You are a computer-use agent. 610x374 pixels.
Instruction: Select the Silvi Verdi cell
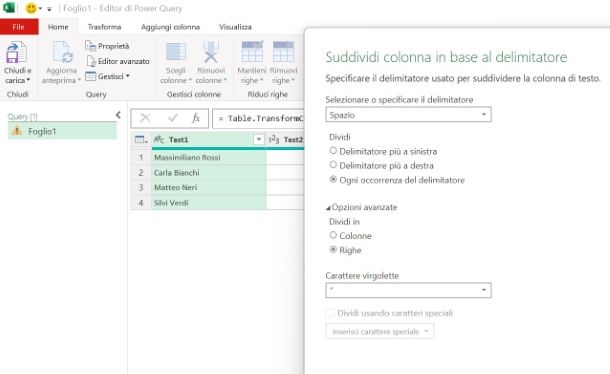[x=209, y=202]
